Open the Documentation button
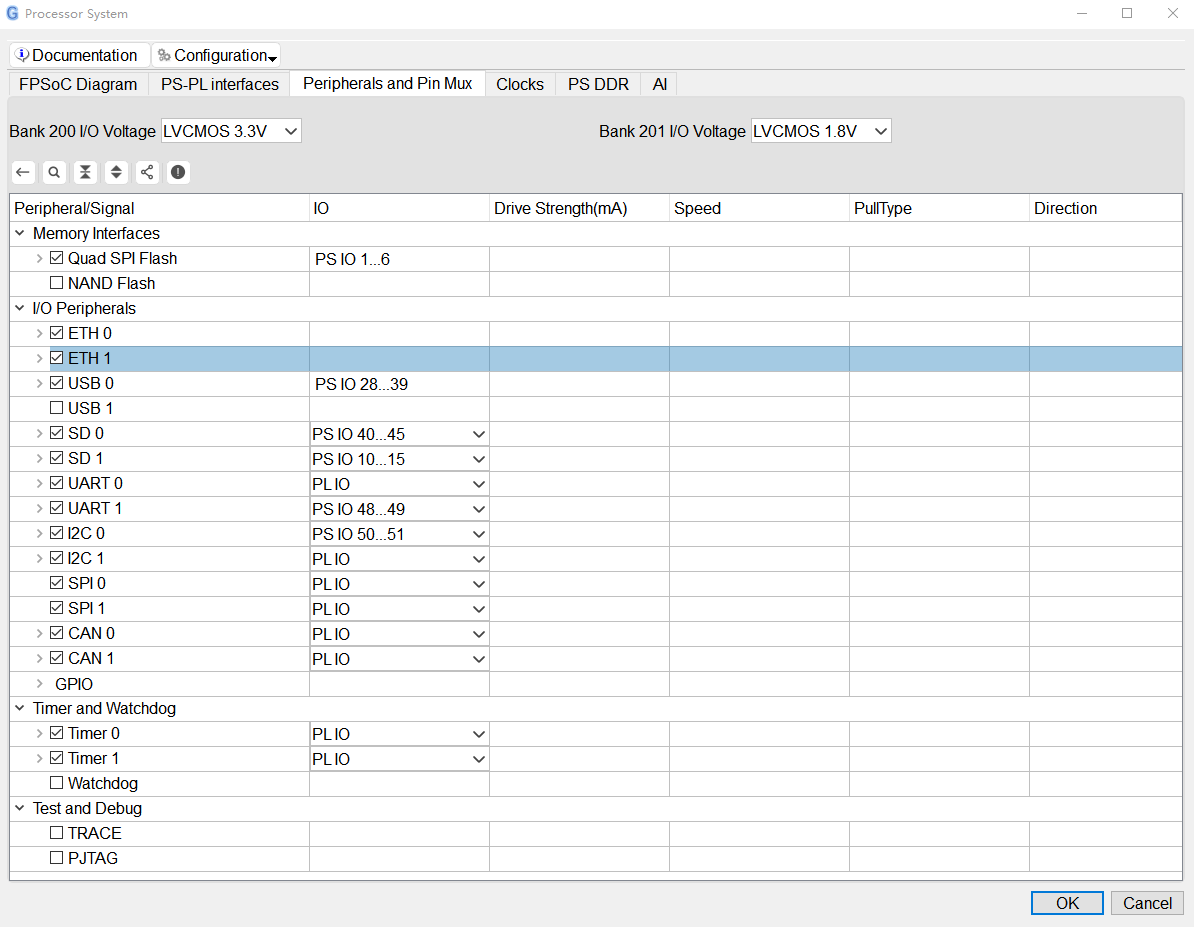The height and width of the screenshot is (927, 1194). (78, 55)
